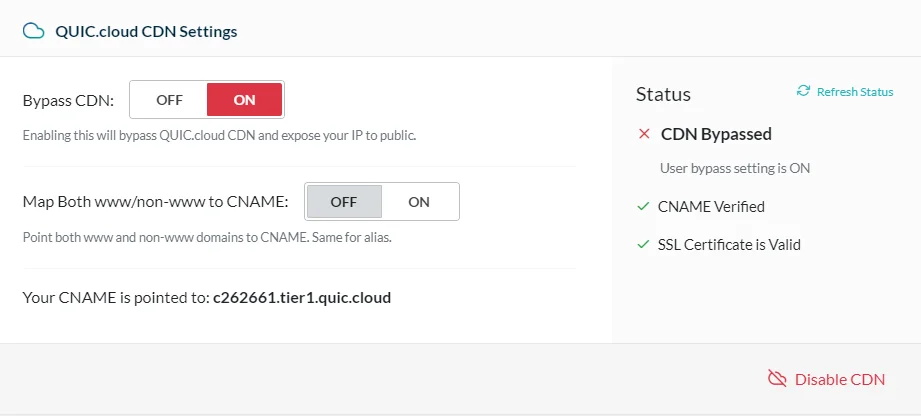
Task: Click the cloud icon beside QUIC.cloud CDN Settings
Action: pos(33,31)
